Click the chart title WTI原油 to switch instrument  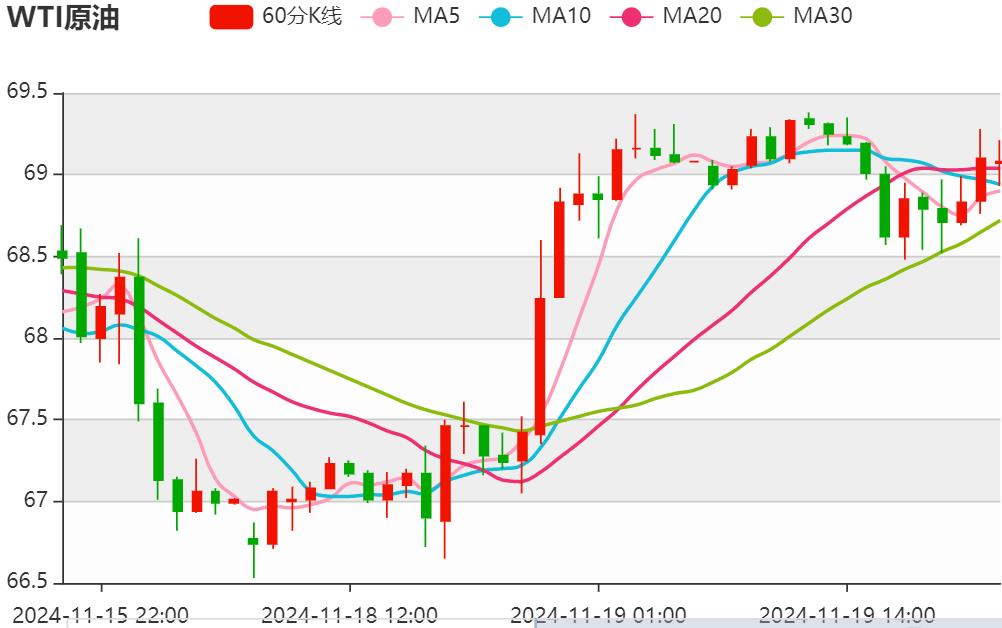coord(62,18)
